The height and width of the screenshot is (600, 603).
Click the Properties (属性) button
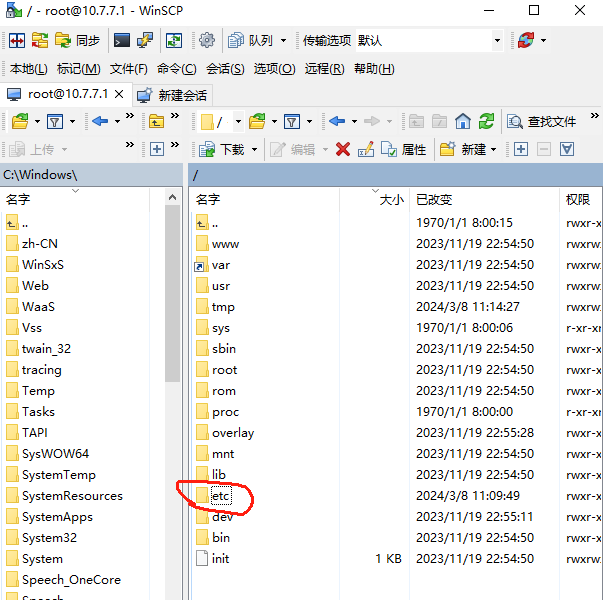click(404, 149)
